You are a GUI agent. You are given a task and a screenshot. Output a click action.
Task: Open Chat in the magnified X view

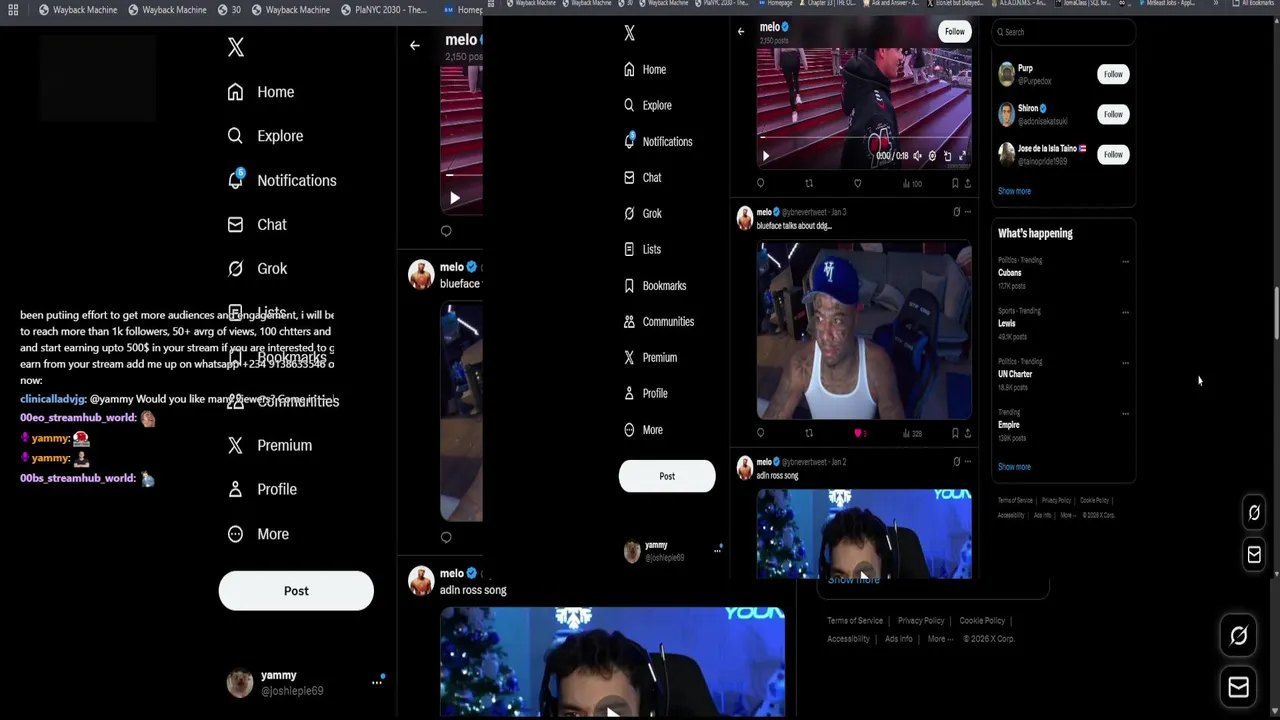pyautogui.click(x=257, y=225)
